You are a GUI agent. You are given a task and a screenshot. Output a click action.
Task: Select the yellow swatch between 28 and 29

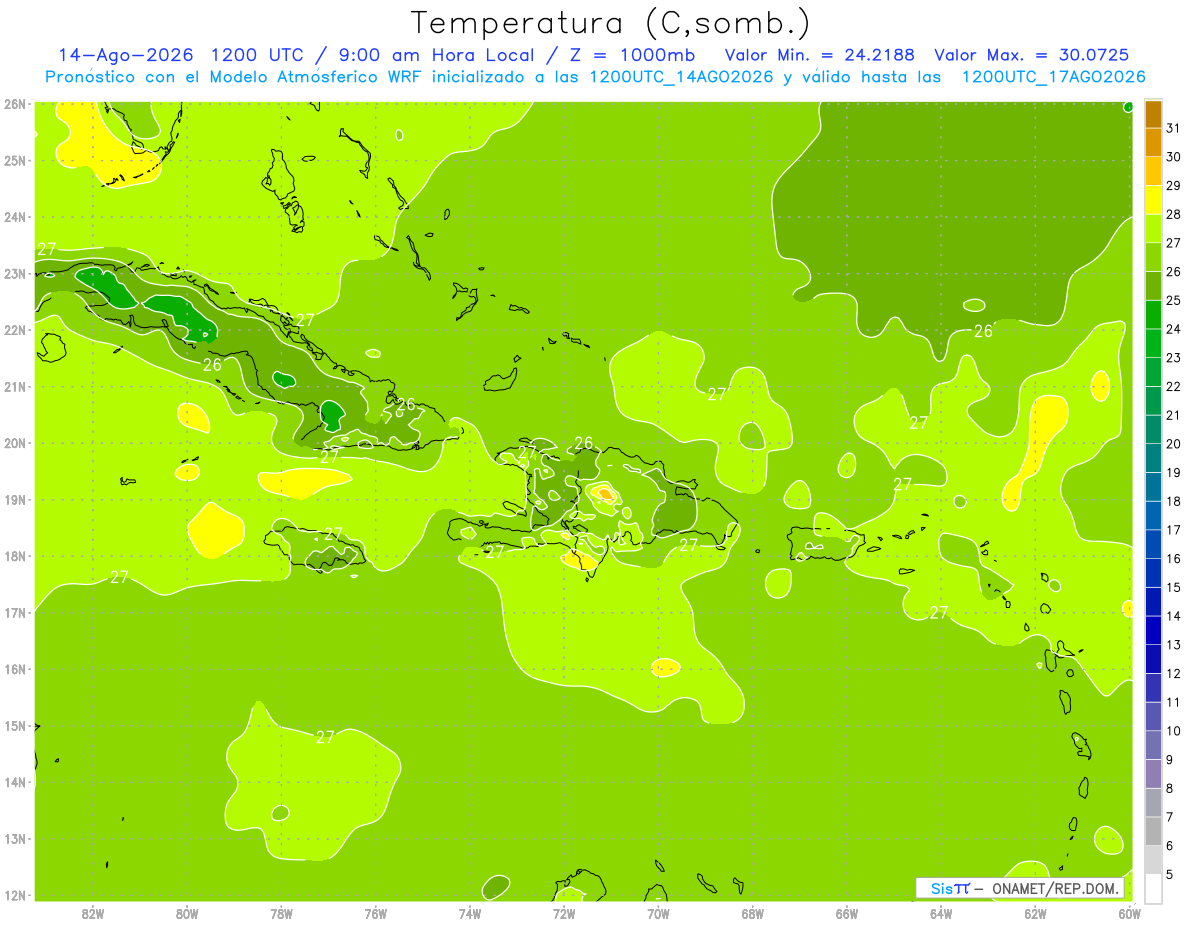click(x=1153, y=200)
